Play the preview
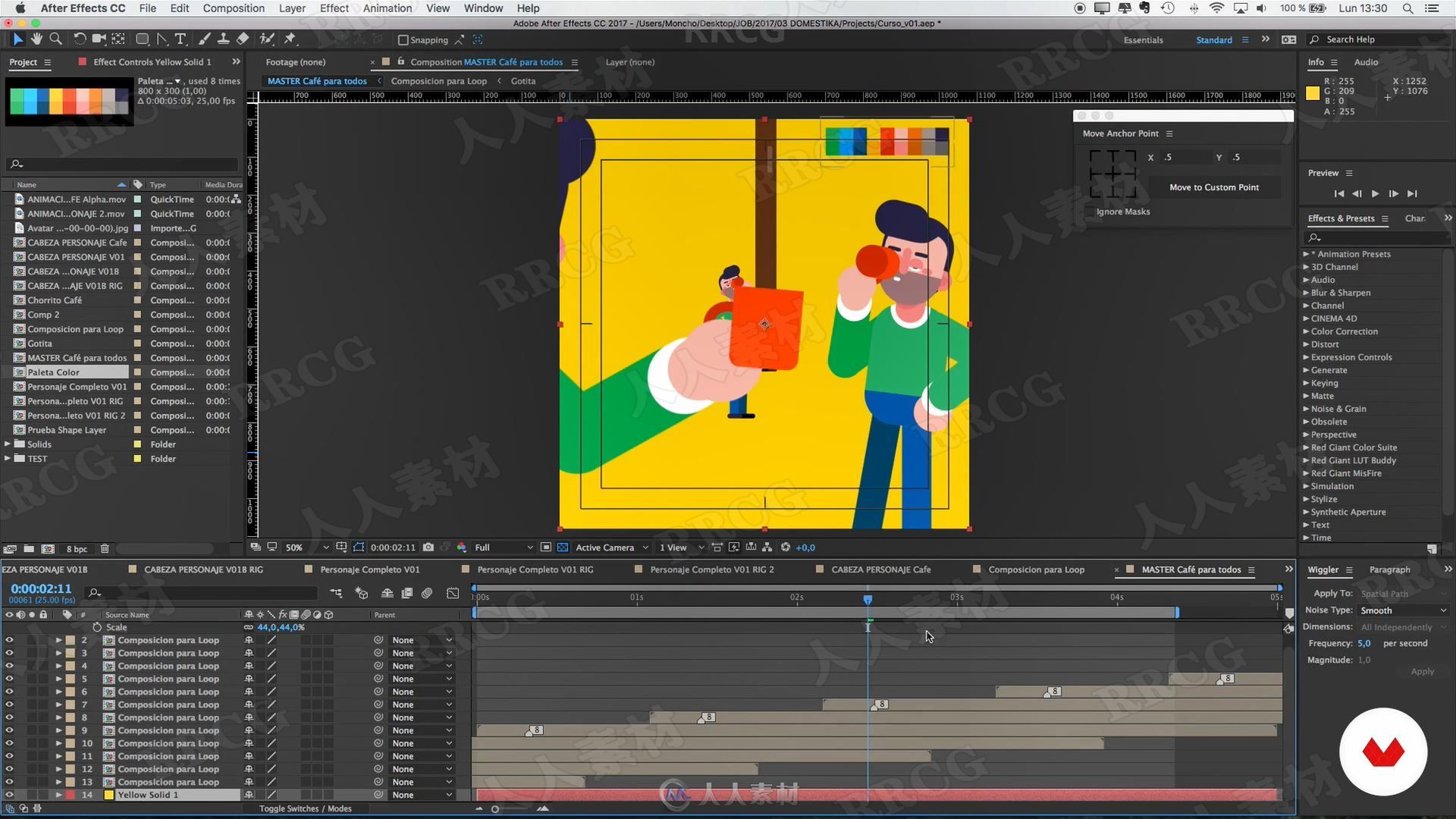Viewport: 1456px width, 819px height. coord(1375,193)
